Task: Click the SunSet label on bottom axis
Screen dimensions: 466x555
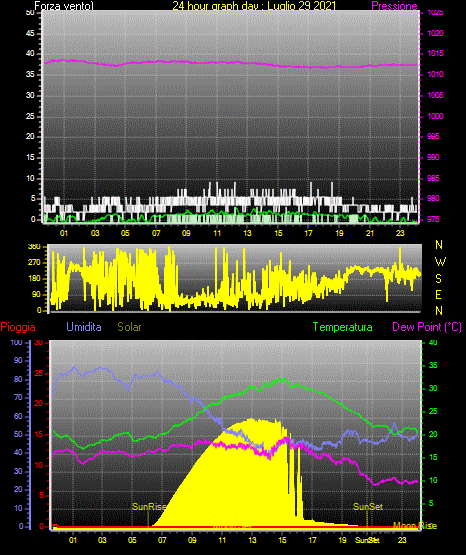Action: click(367, 540)
